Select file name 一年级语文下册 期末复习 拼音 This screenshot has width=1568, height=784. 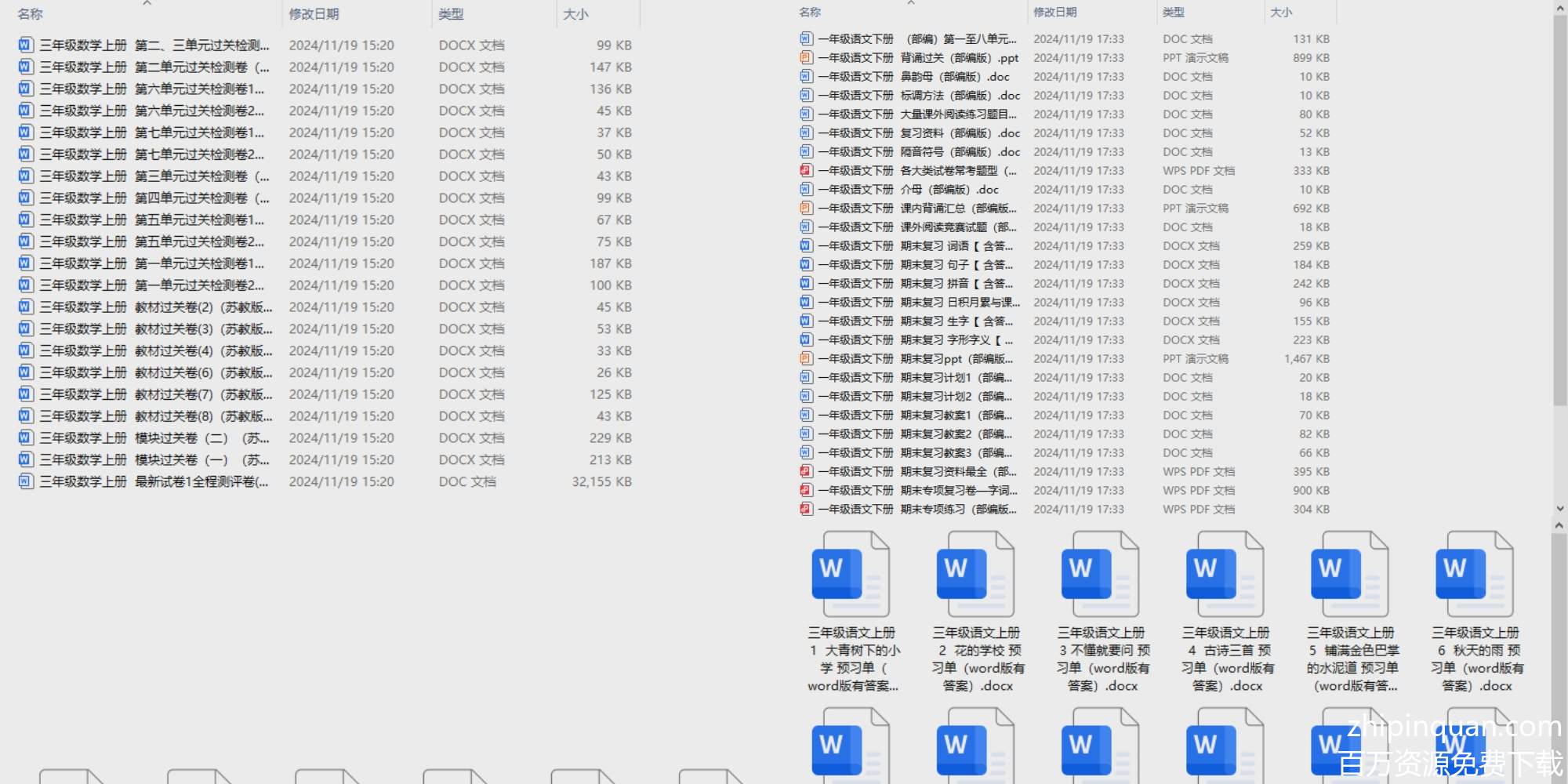(x=916, y=283)
